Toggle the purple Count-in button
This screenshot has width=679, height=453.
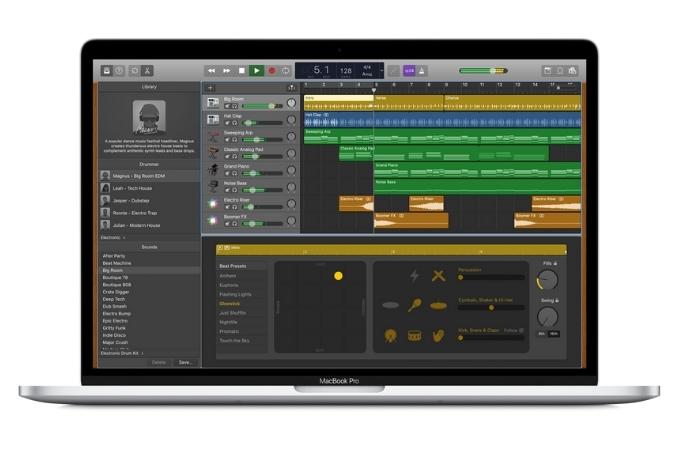tap(409, 71)
